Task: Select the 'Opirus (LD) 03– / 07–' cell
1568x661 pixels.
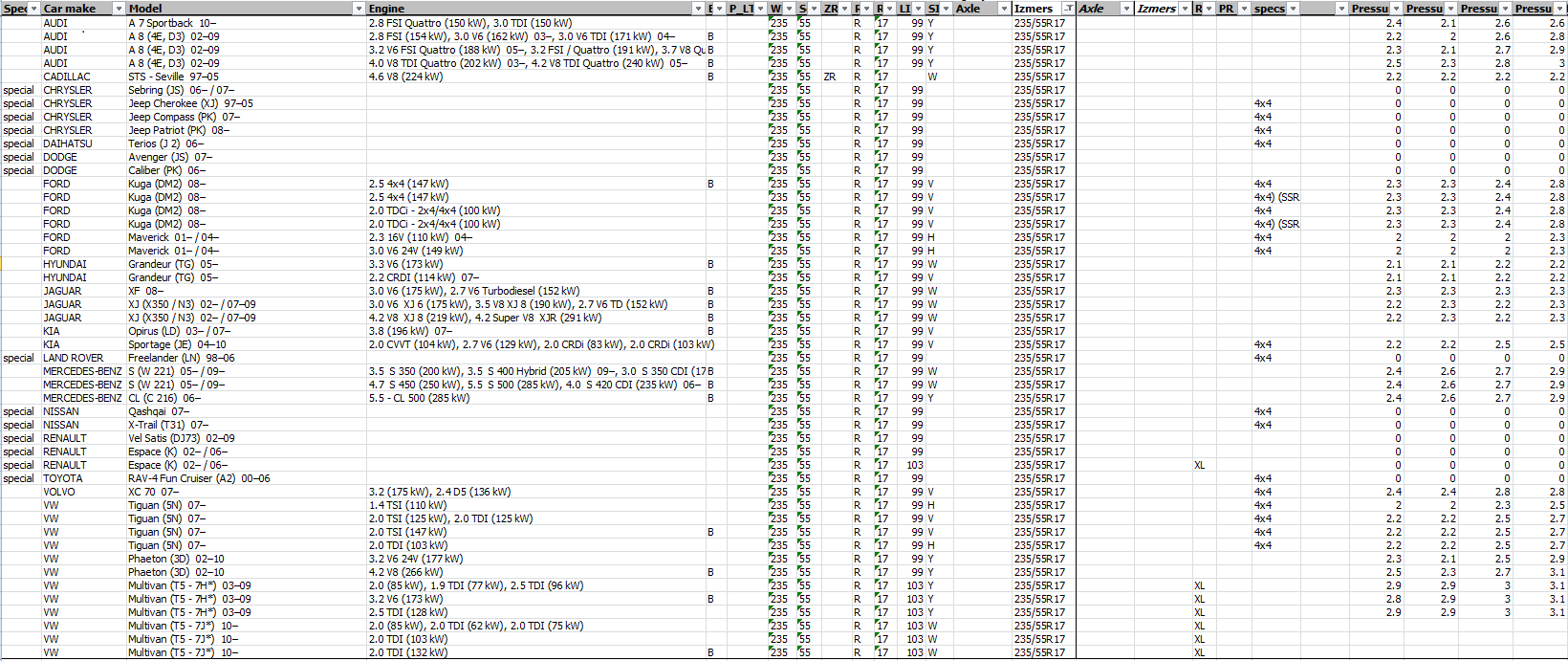Action: (246, 331)
